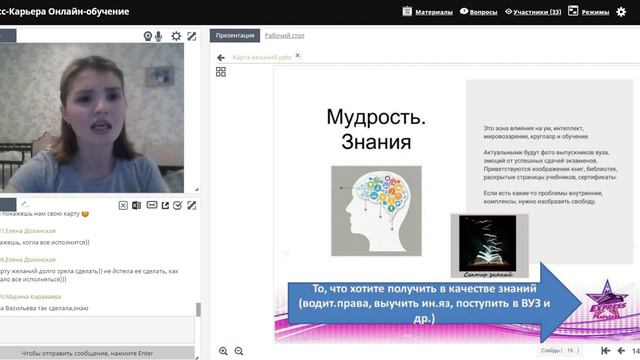Open the Карта желаний.pptx file tab
640x360 pixels.
point(262,58)
